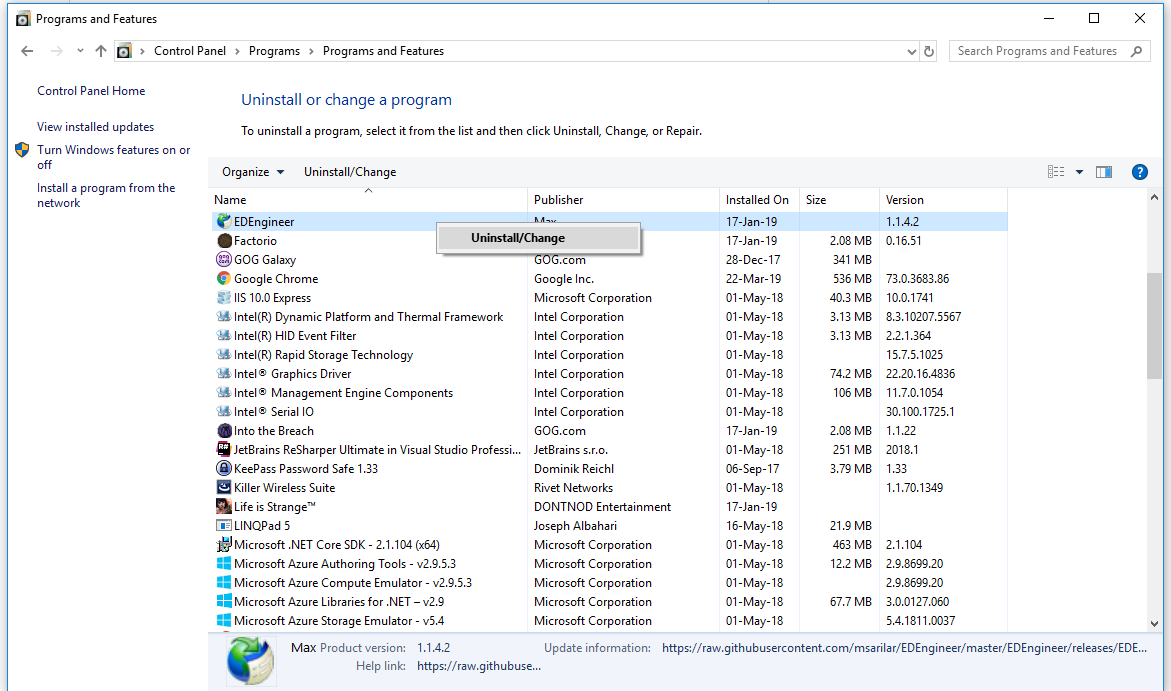Sort by the Version column header
Screen dimensions: 1171x691
click(943, 199)
